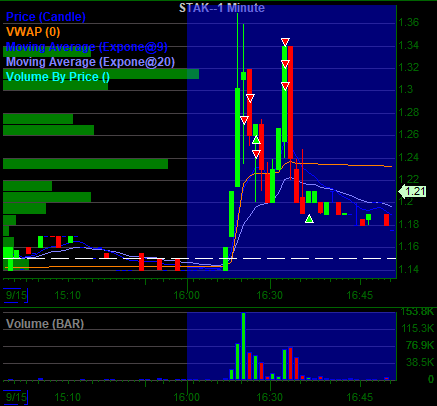Click the green buy marker near 1.26
This screenshot has height=406, width=437.
(256, 140)
